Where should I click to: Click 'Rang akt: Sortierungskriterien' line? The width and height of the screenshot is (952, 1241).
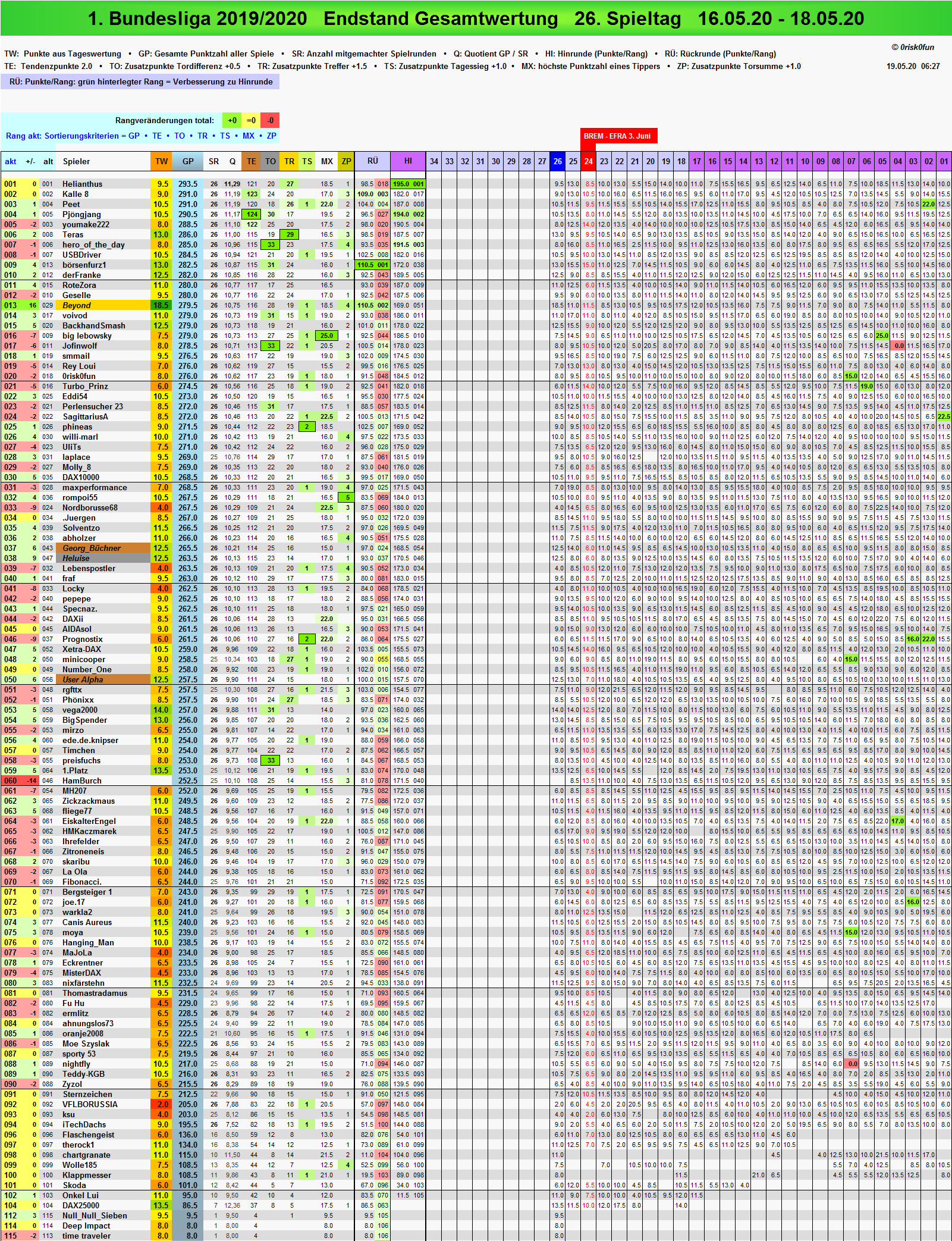pyautogui.click(x=141, y=136)
